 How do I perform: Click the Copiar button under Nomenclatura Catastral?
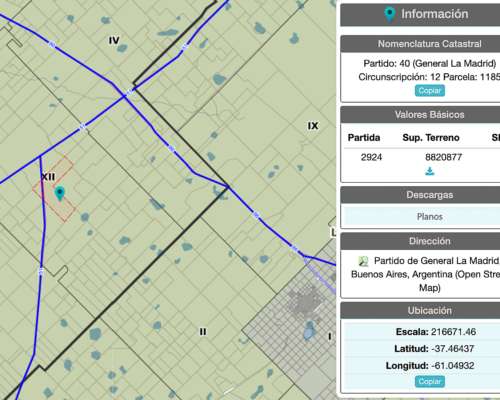click(x=430, y=91)
